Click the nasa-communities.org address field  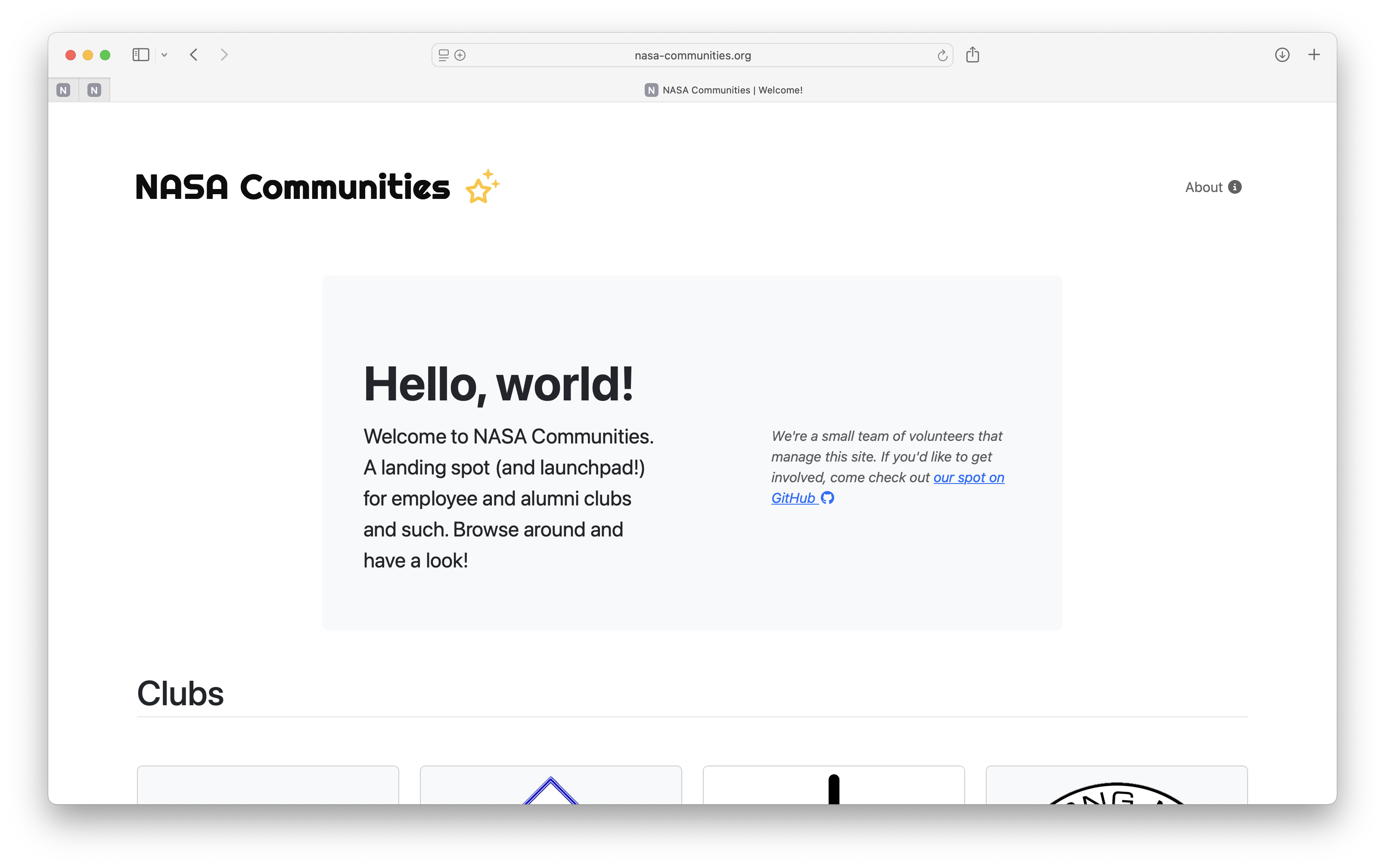coord(692,56)
